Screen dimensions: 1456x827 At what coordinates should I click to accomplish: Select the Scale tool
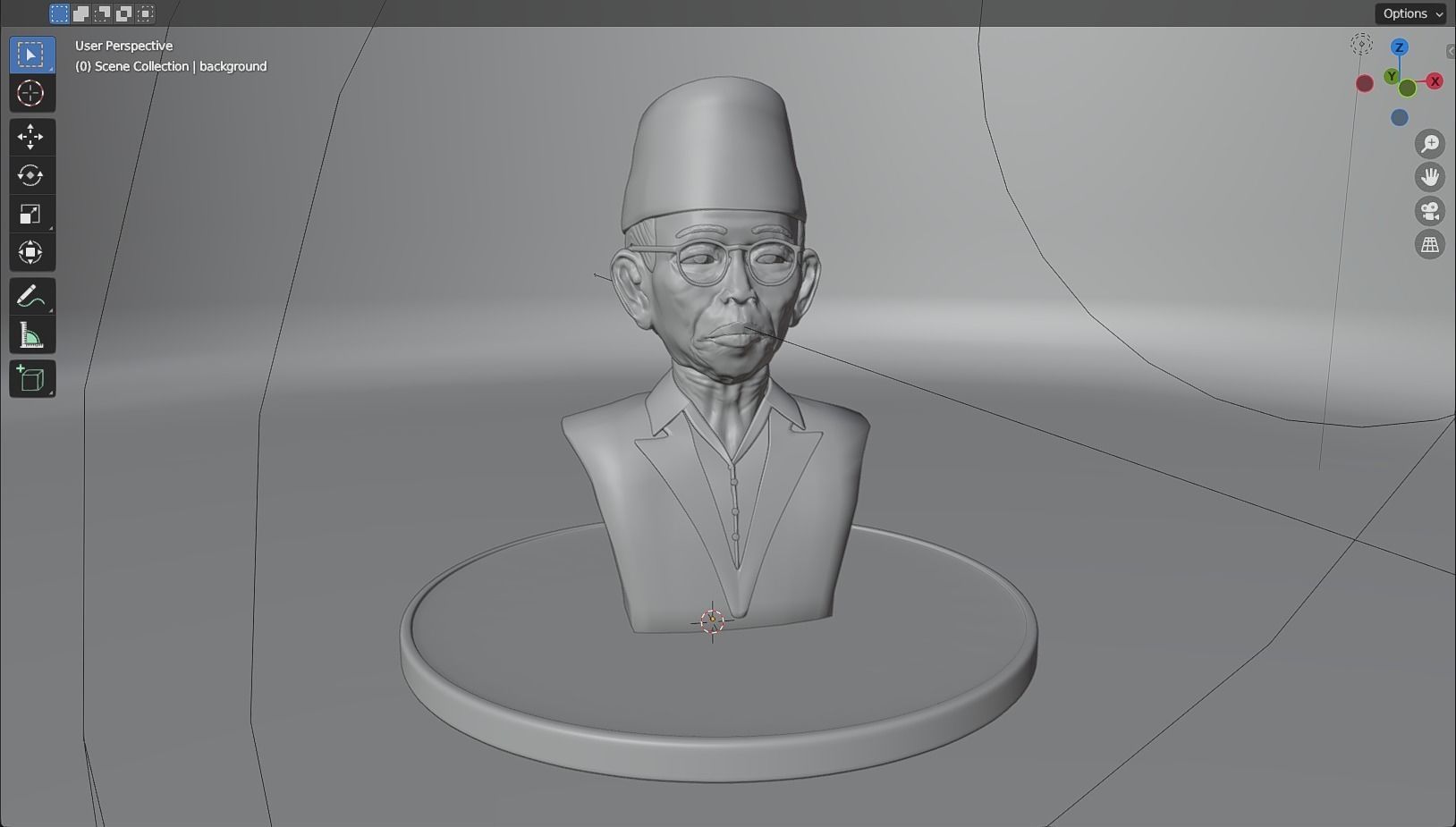[31, 214]
